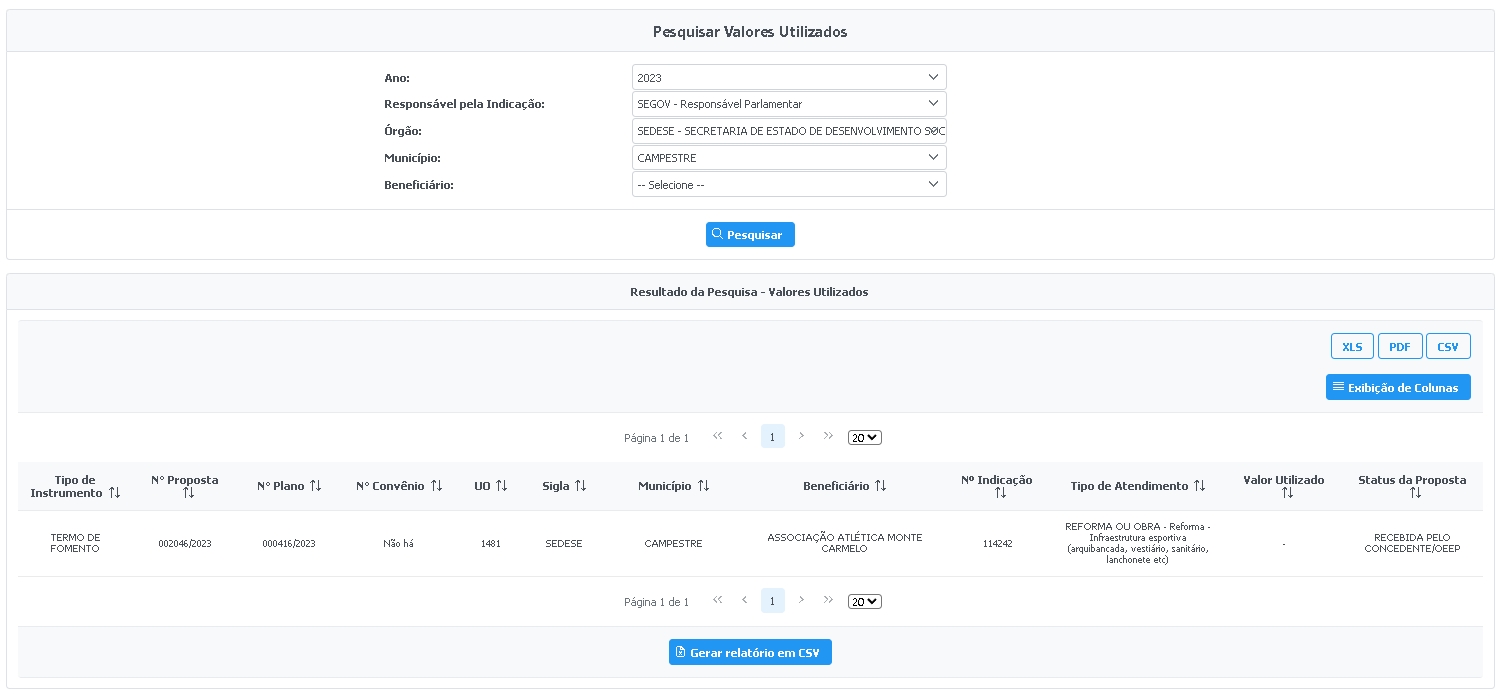The height and width of the screenshot is (696, 1503).
Task: Click the Órgão field showing SEDESE
Action: 788,131
